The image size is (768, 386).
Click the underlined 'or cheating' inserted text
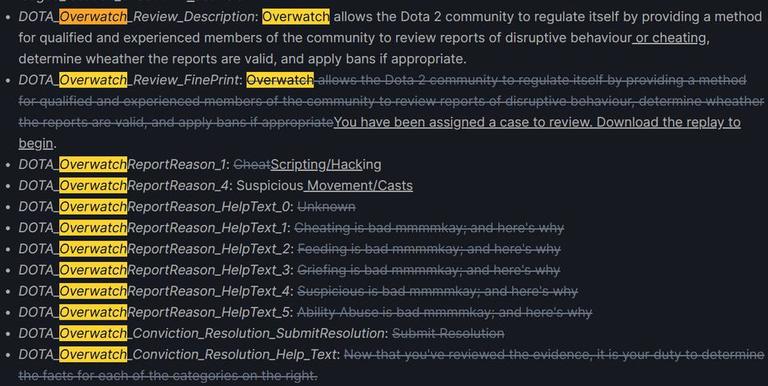click(x=669, y=38)
